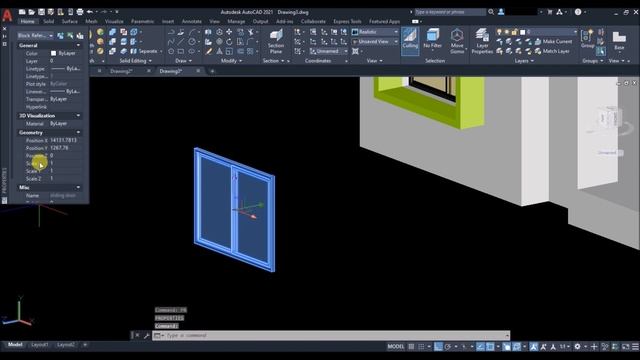The width and height of the screenshot is (640, 360).
Task: Open the AutoCAD application menu logo
Action: pos(7,16)
